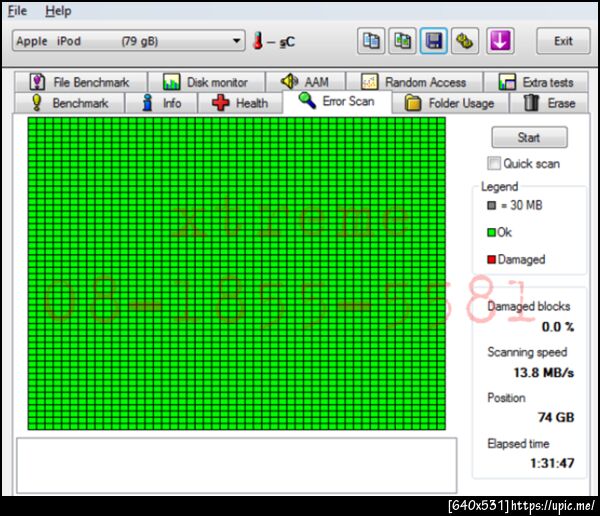
Task: Click the 13.8 MB/s scanning speed value
Action: click(544, 372)
